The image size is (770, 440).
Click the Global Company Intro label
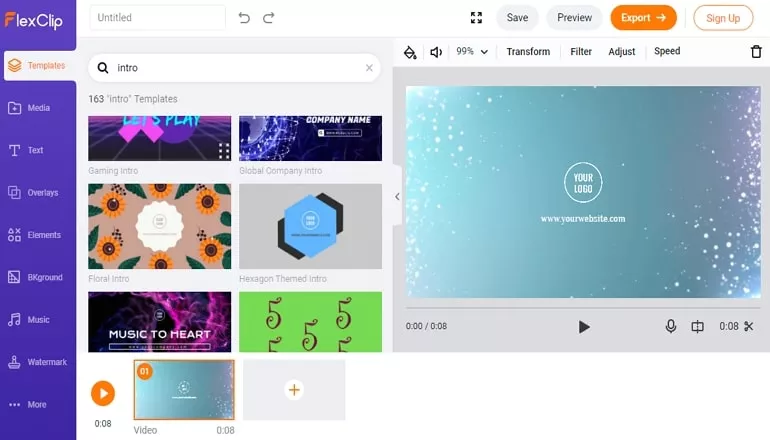(281, 171)
